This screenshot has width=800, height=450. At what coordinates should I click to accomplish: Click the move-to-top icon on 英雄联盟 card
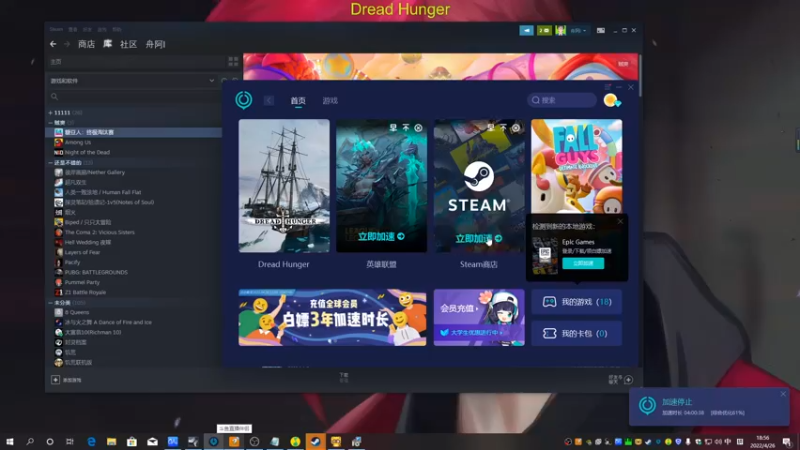(406, 128)
